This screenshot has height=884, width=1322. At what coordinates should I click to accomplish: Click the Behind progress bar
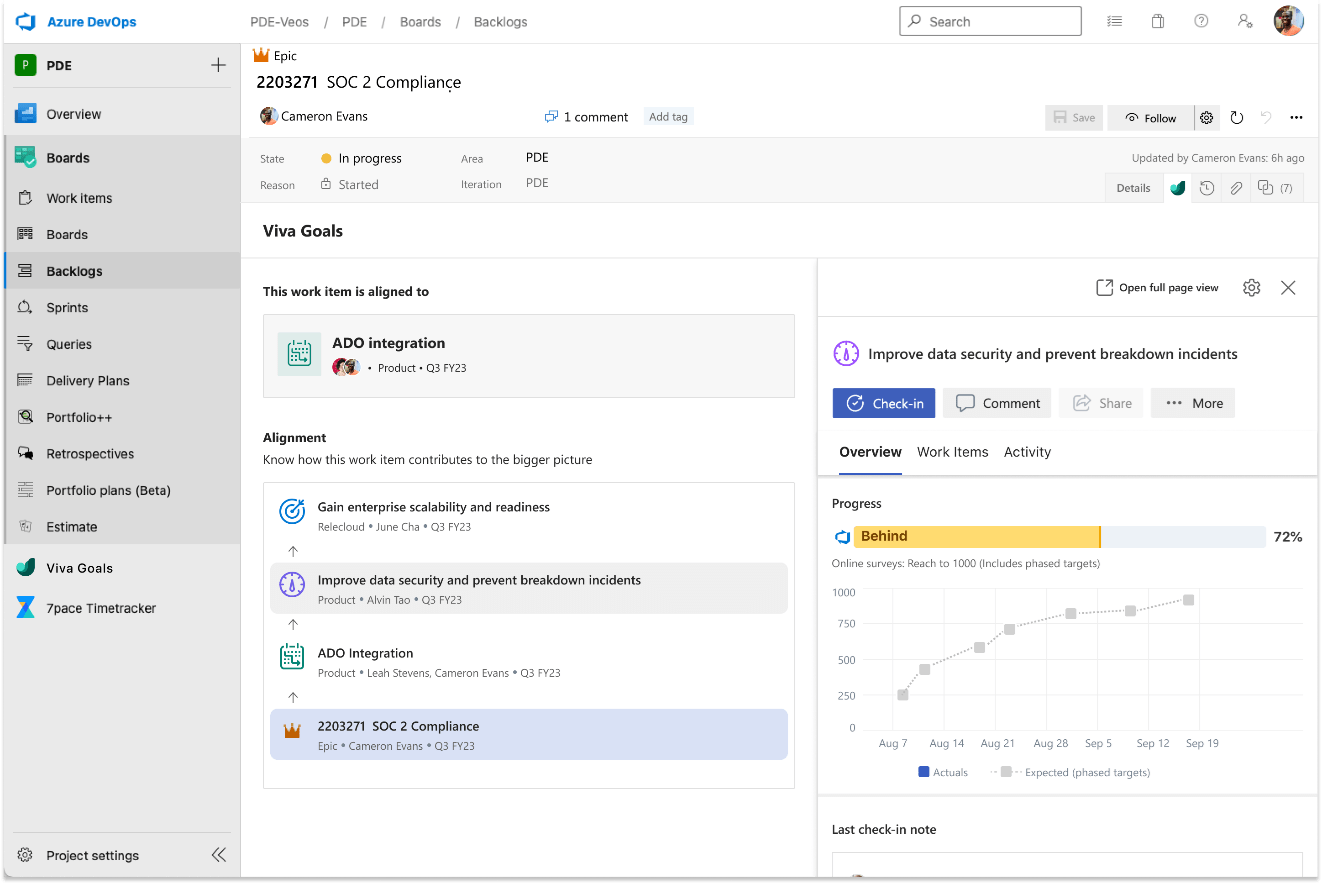(x=975, y=536)
